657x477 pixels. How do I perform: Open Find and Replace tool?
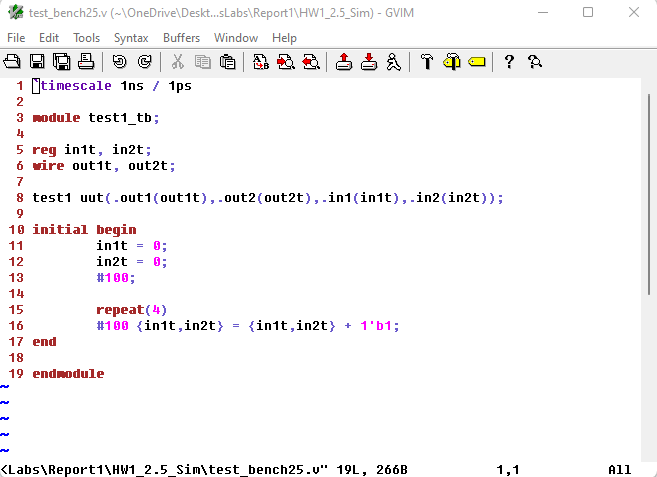(x=261, y=62)
